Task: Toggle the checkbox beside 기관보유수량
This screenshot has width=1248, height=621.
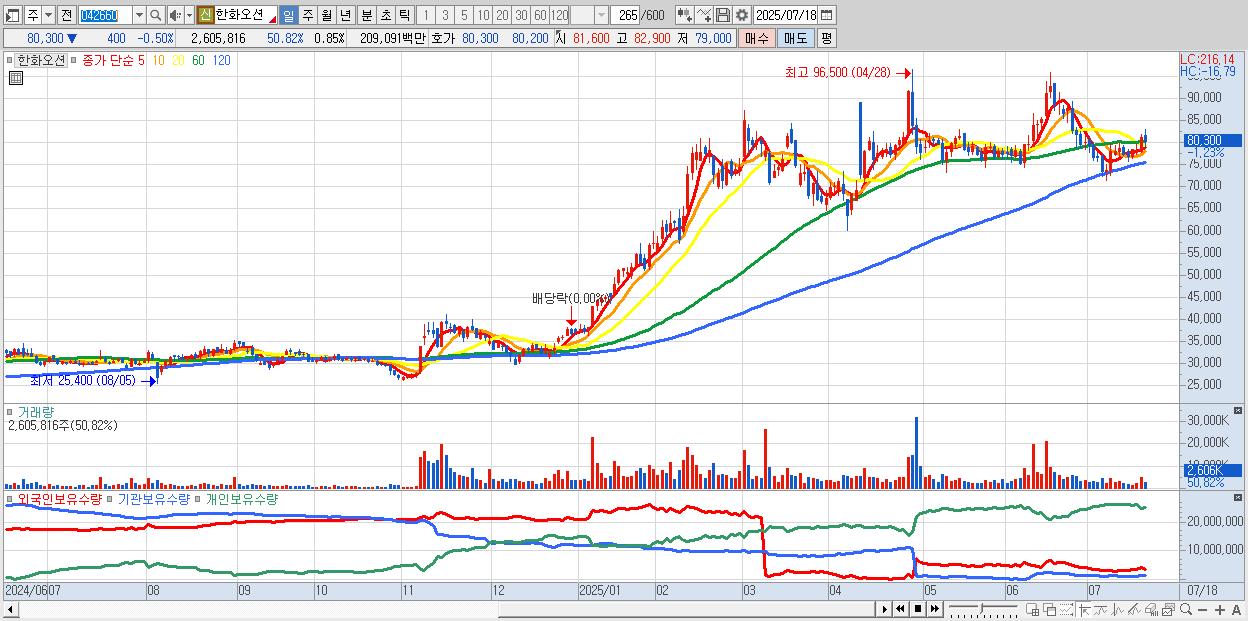Action: (x=111, y=498)
